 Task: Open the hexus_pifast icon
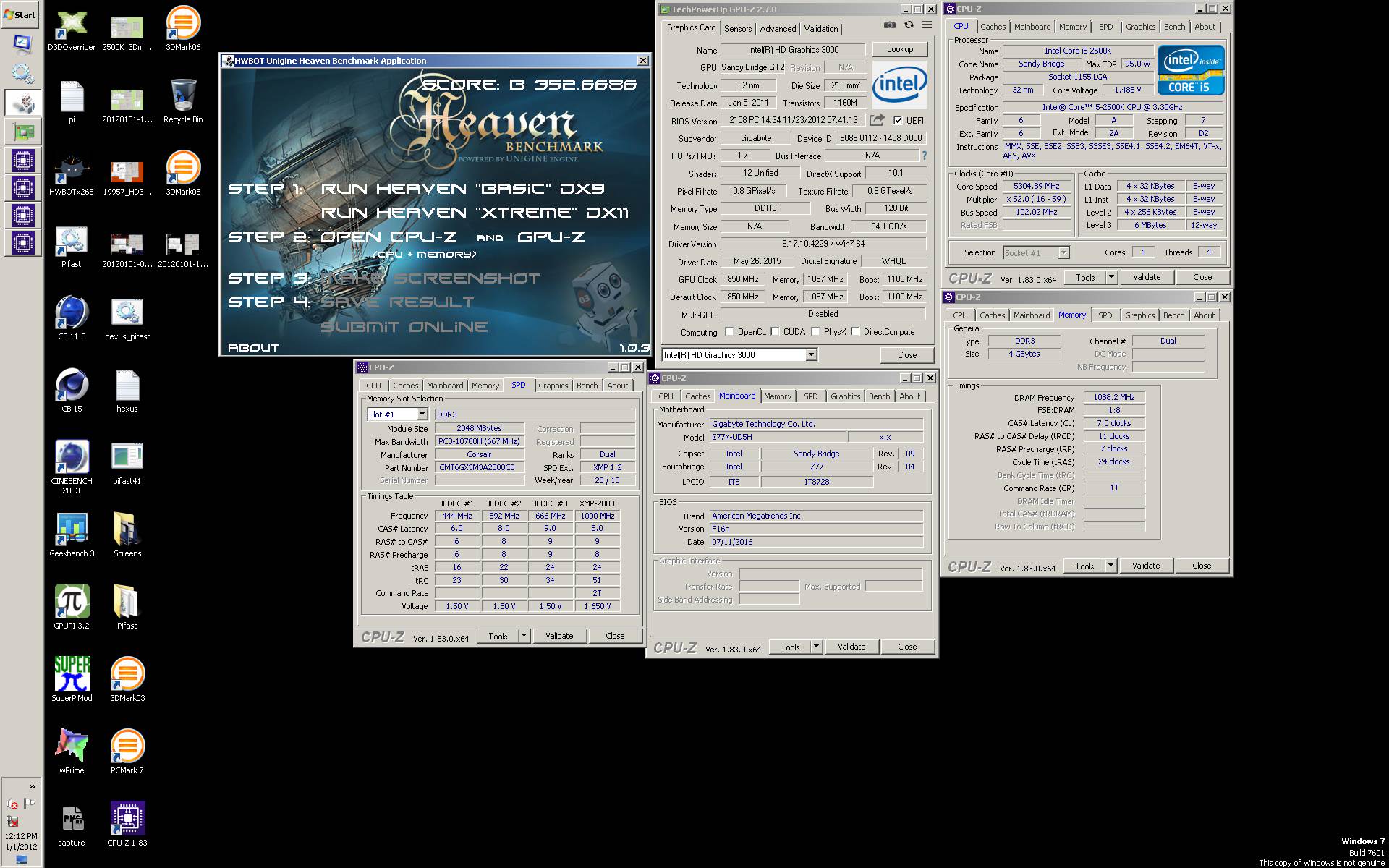(127, 318)
